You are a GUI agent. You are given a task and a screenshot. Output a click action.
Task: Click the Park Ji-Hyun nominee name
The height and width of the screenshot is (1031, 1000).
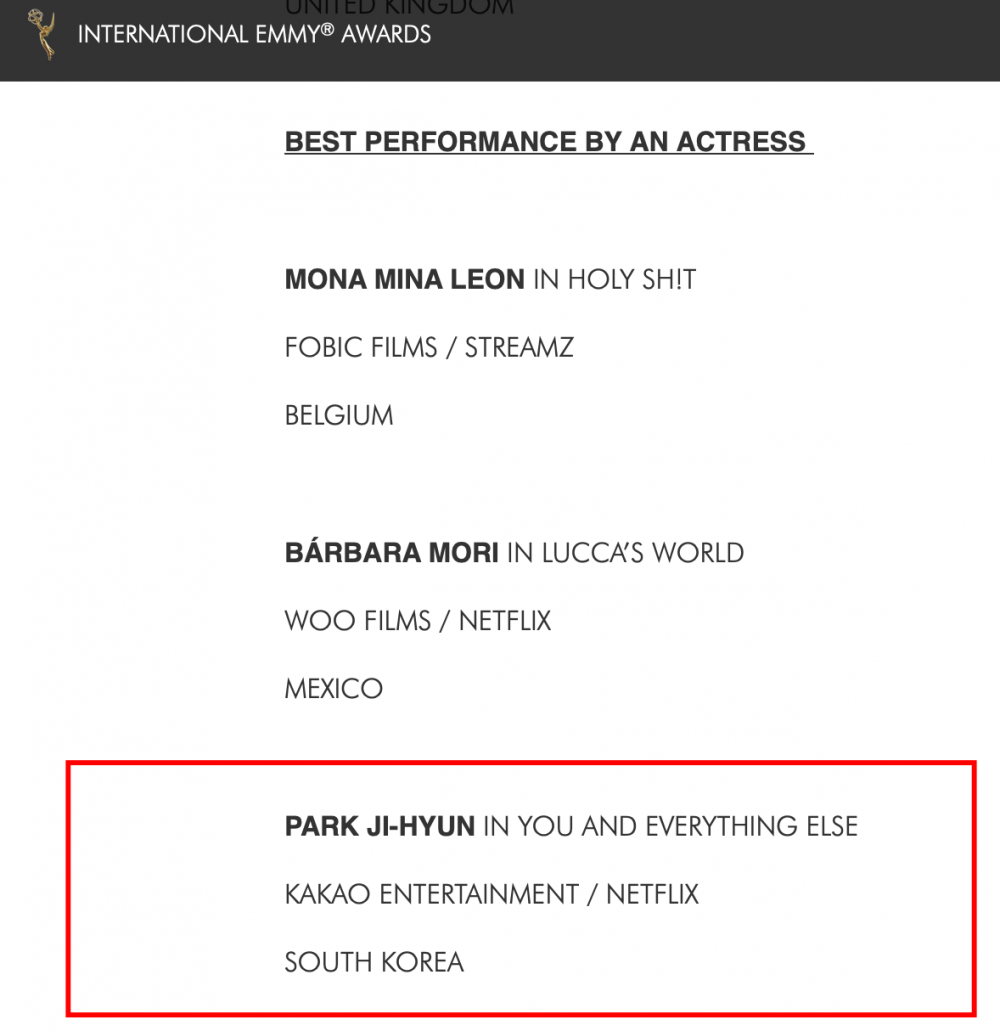coord(379,827)
